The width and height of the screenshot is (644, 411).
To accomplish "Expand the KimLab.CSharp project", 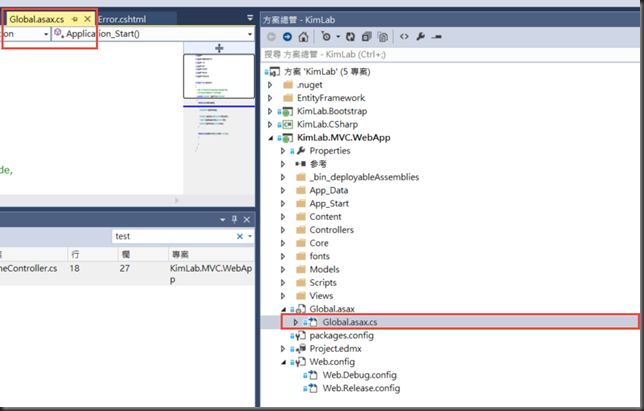I will 270,124.
